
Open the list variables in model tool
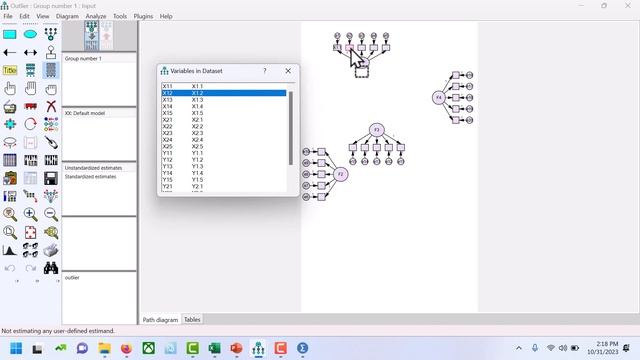[30, 70]
